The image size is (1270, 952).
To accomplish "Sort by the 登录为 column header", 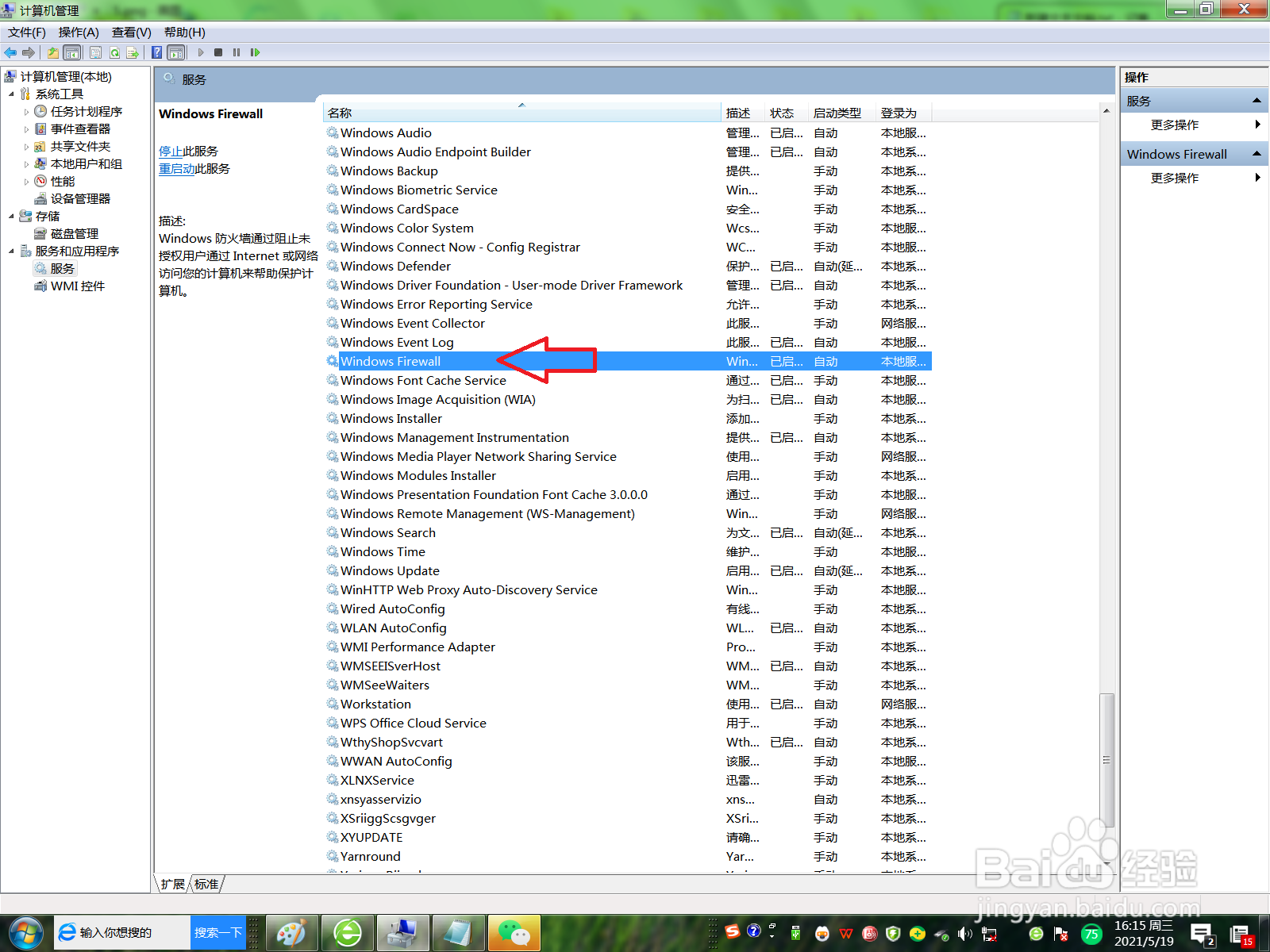I will point(903,113).
